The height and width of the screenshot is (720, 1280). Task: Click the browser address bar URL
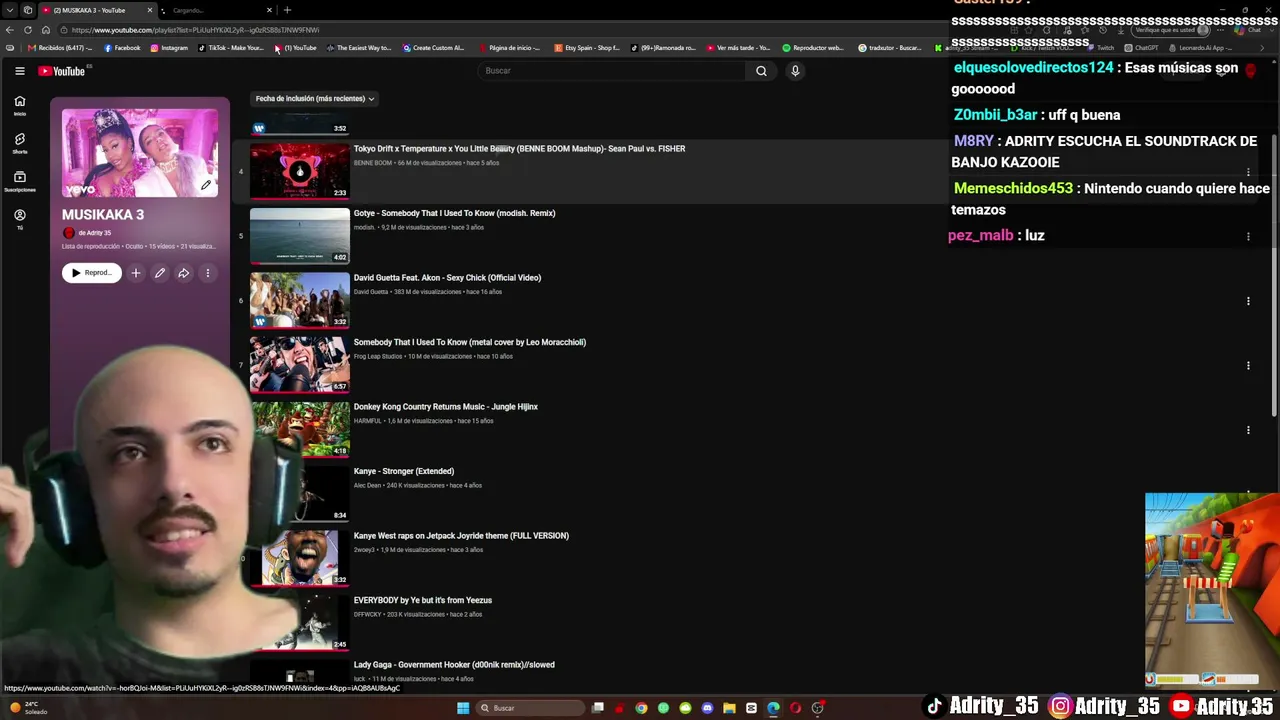[x=196, y=30]
